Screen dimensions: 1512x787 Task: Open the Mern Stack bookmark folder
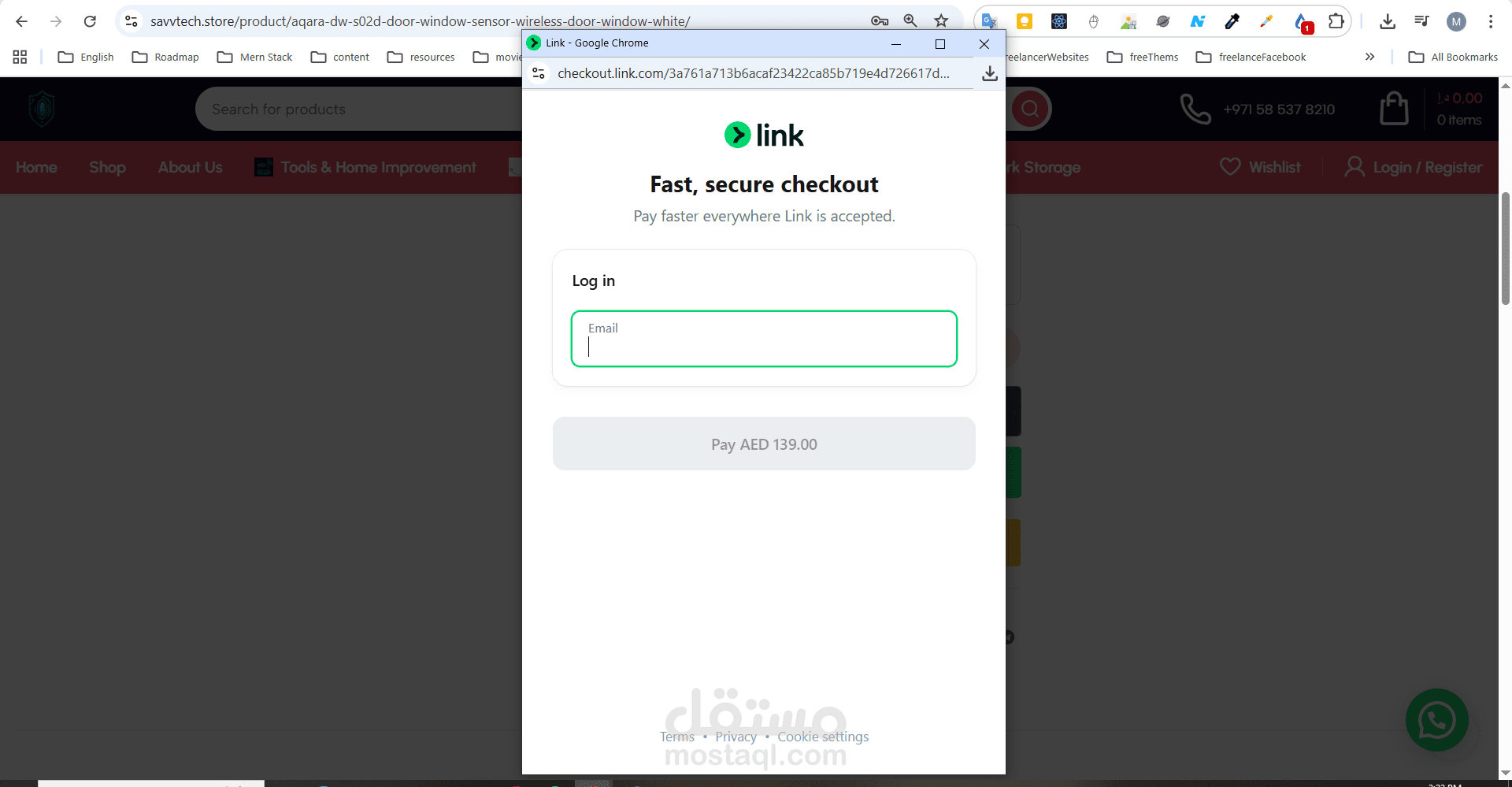pyautogui.click(x=254, y=57)
